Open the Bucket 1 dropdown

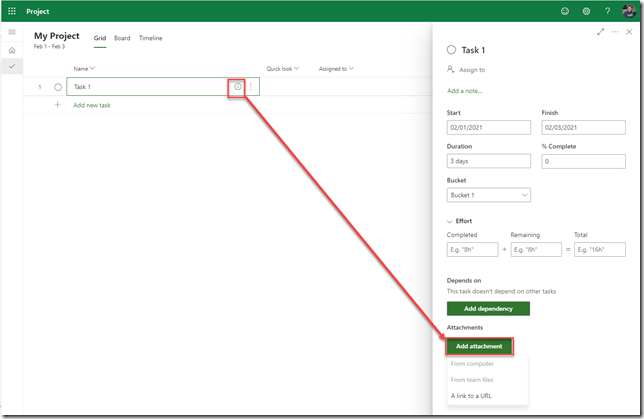(488, 195)
